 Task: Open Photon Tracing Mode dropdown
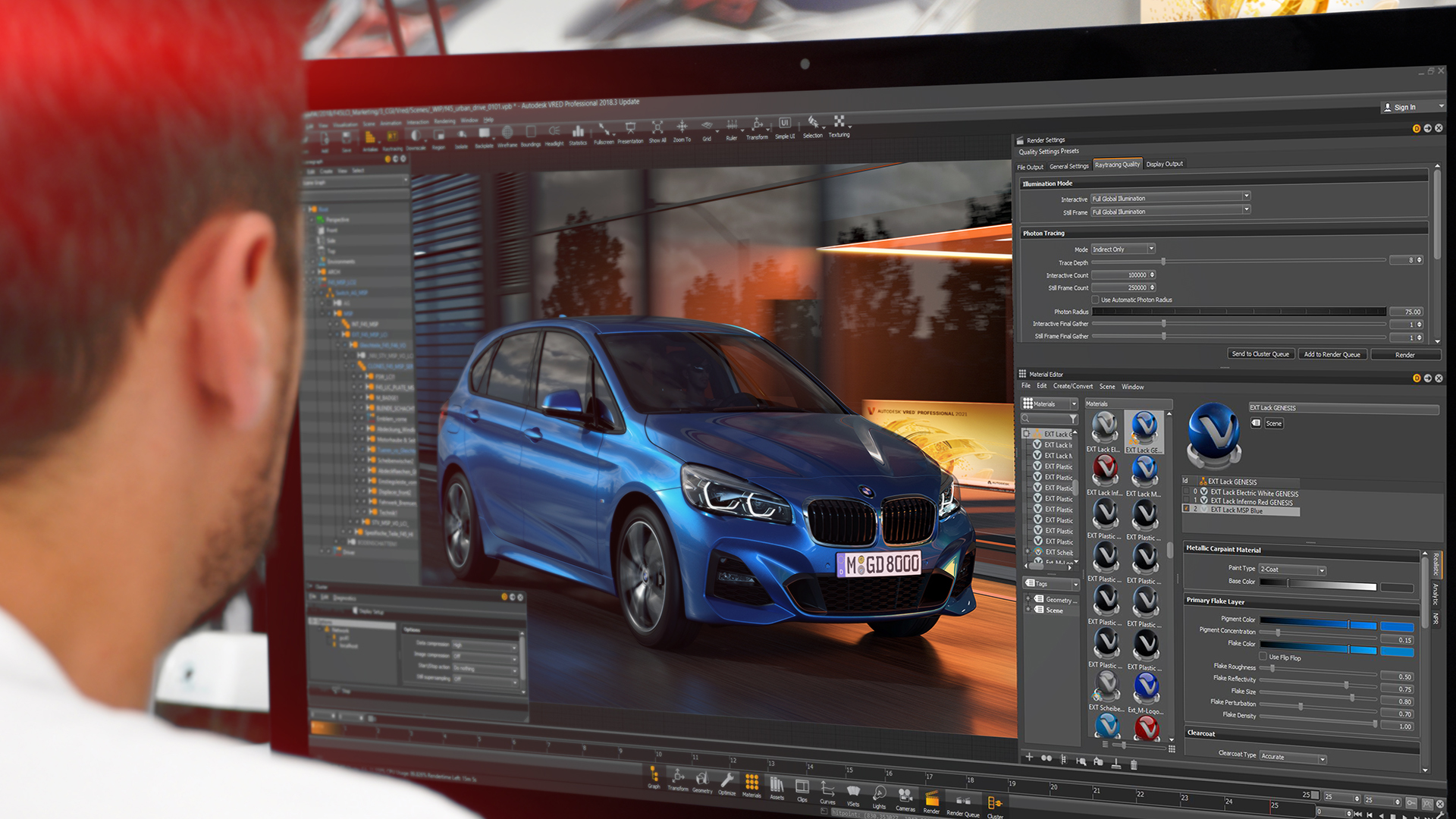coord(1123,249)
